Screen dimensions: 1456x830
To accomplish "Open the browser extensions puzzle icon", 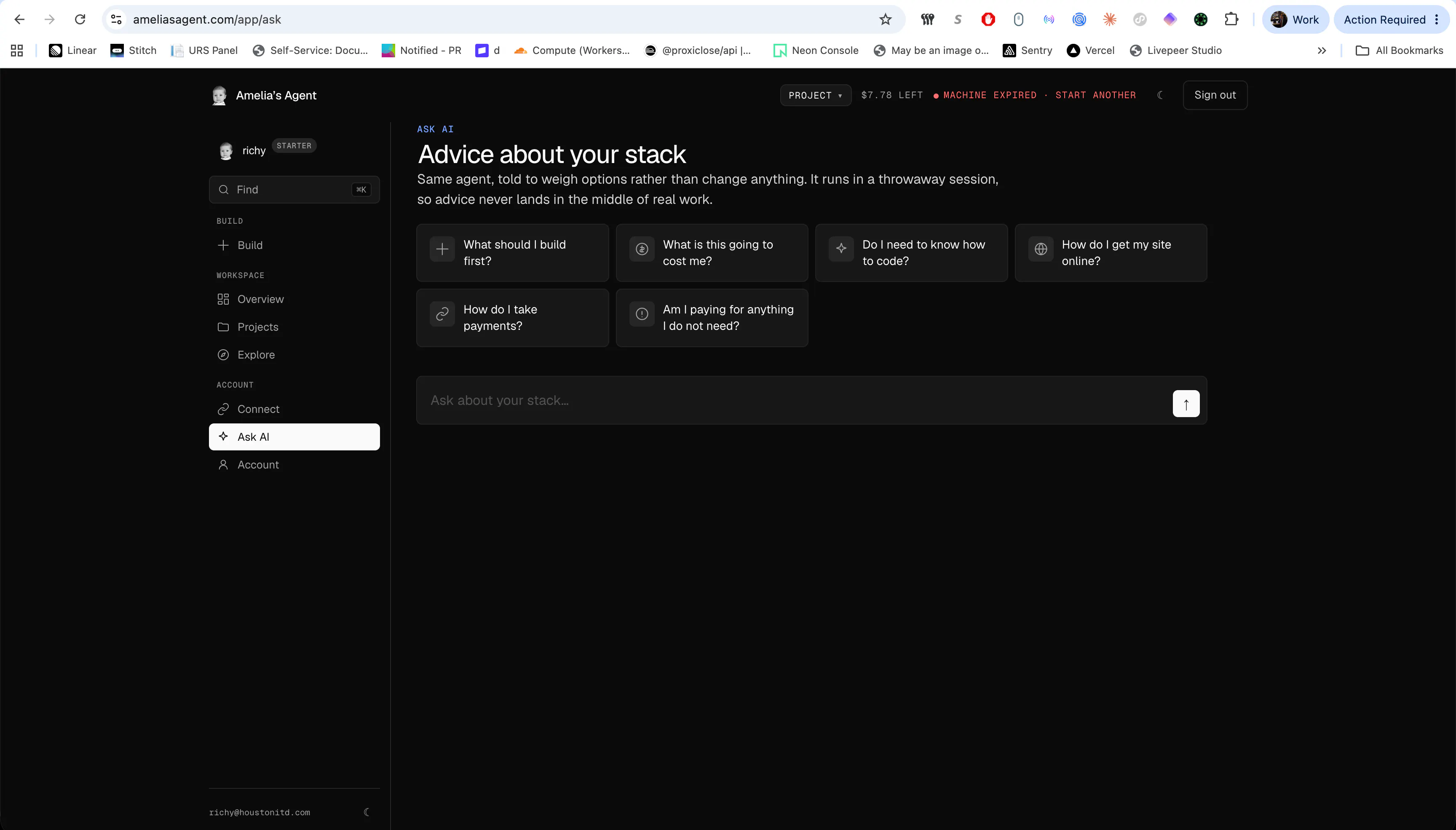I will (1231, 19).
